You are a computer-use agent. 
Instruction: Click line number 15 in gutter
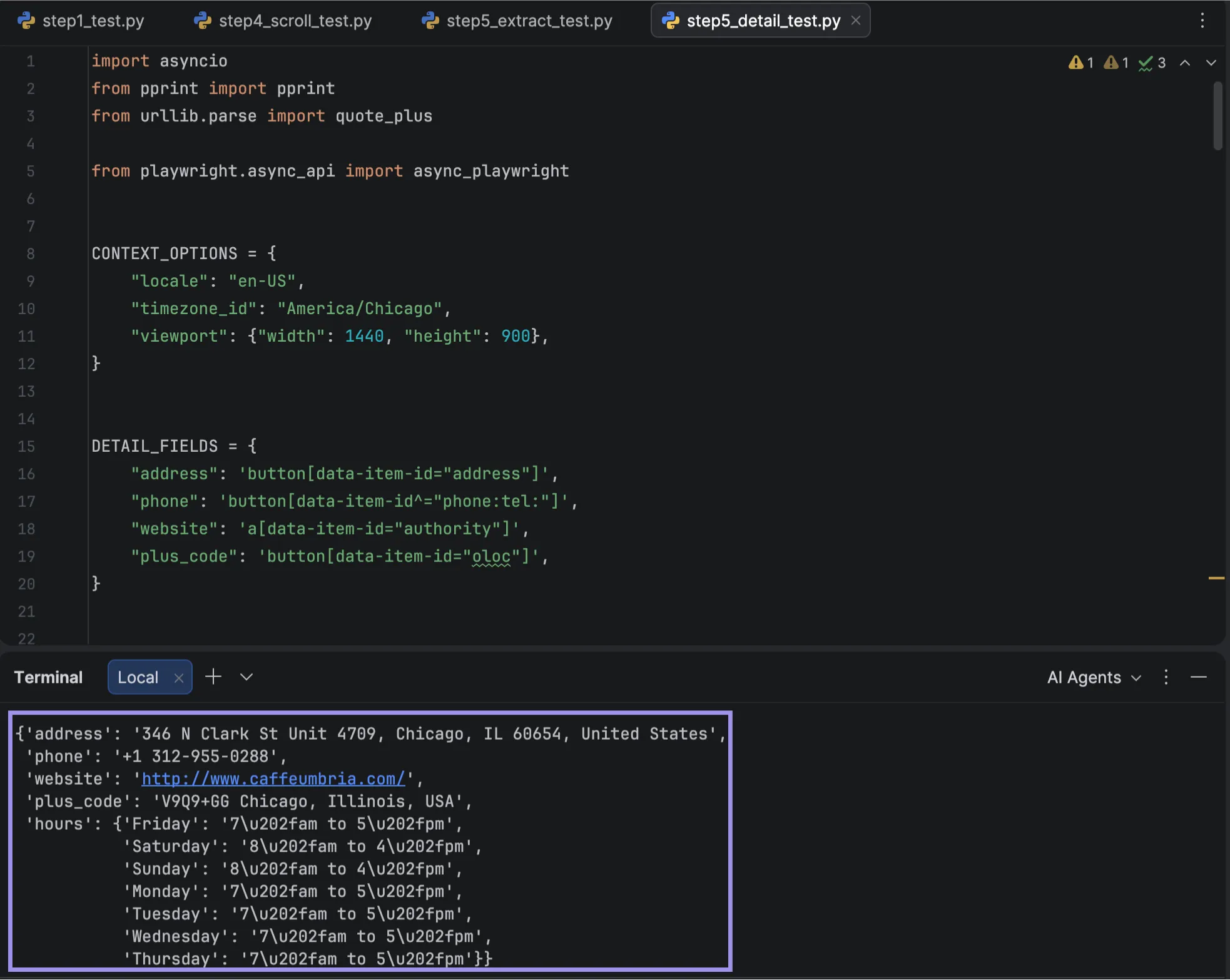pos(26,446)
